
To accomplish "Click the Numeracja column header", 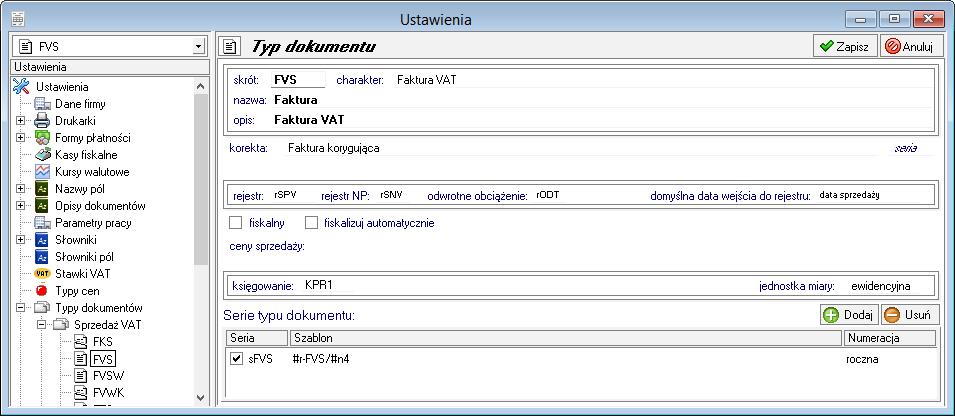I will tap(890, 337).
